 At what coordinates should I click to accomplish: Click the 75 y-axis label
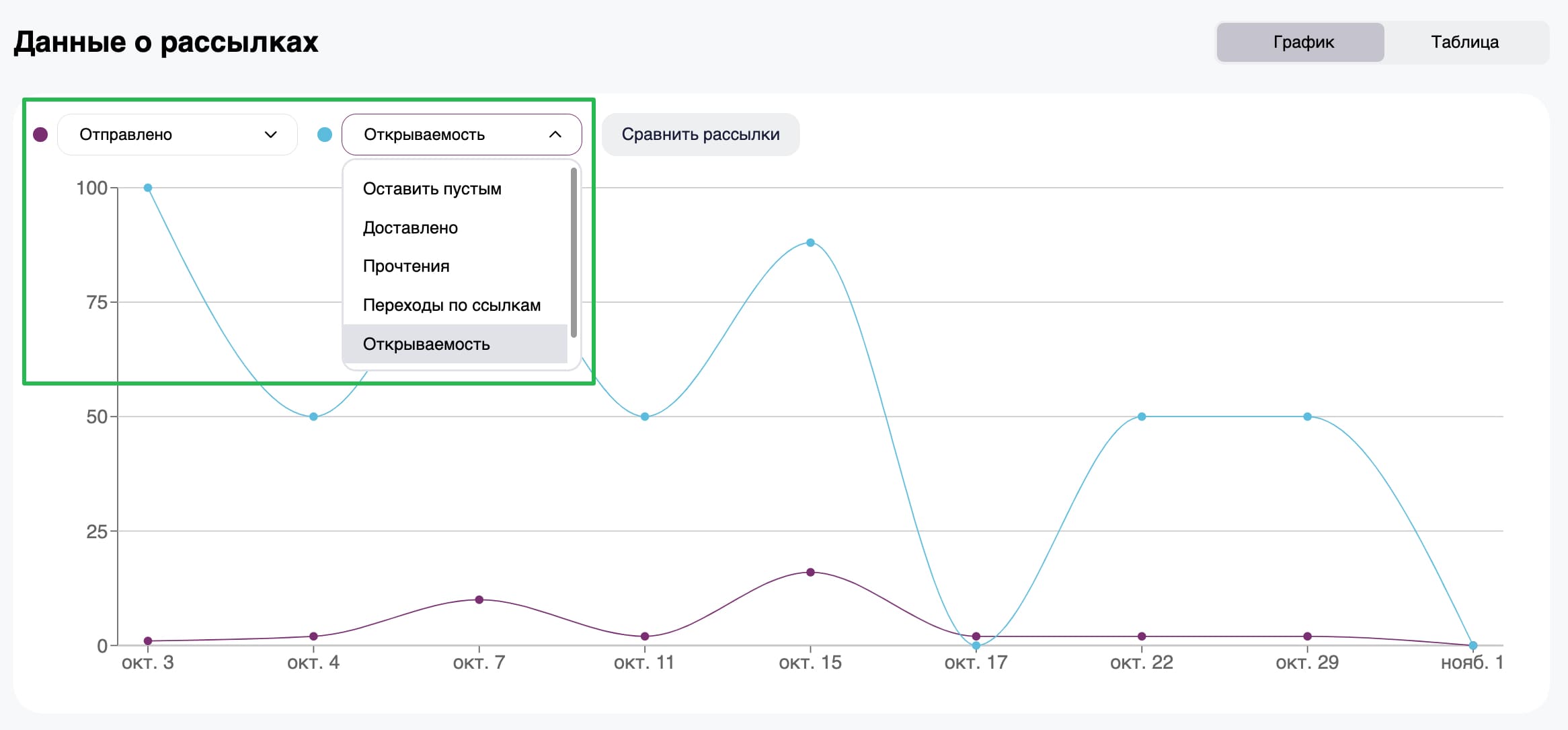pos(97,302)
